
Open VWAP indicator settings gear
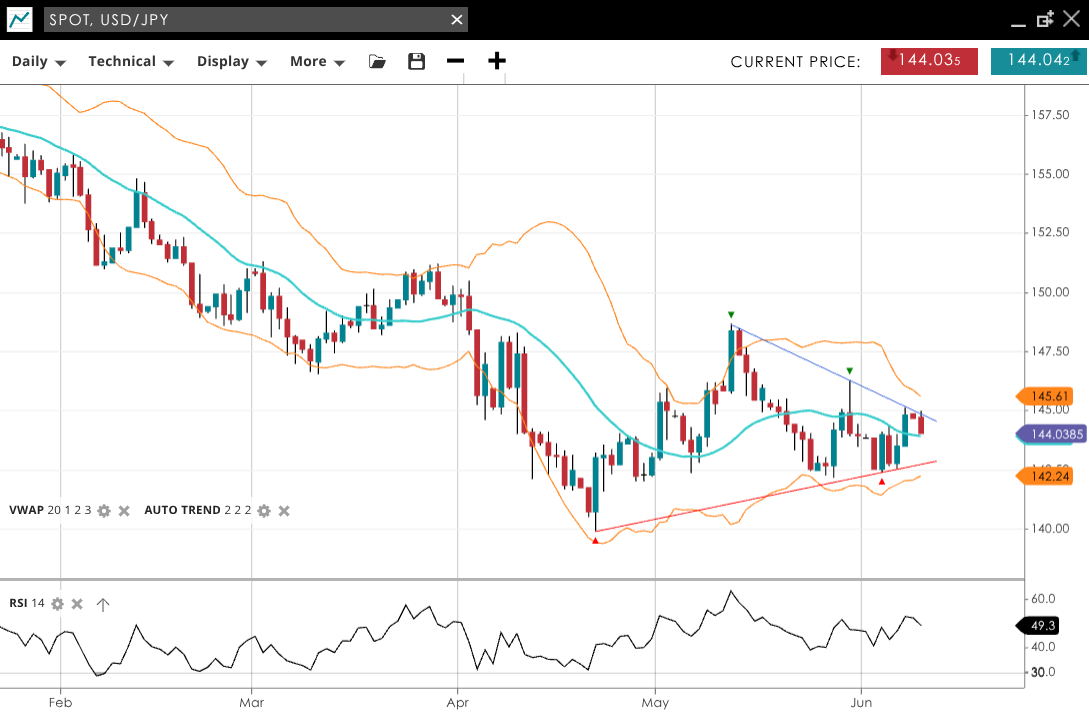(x=104, y=511)
